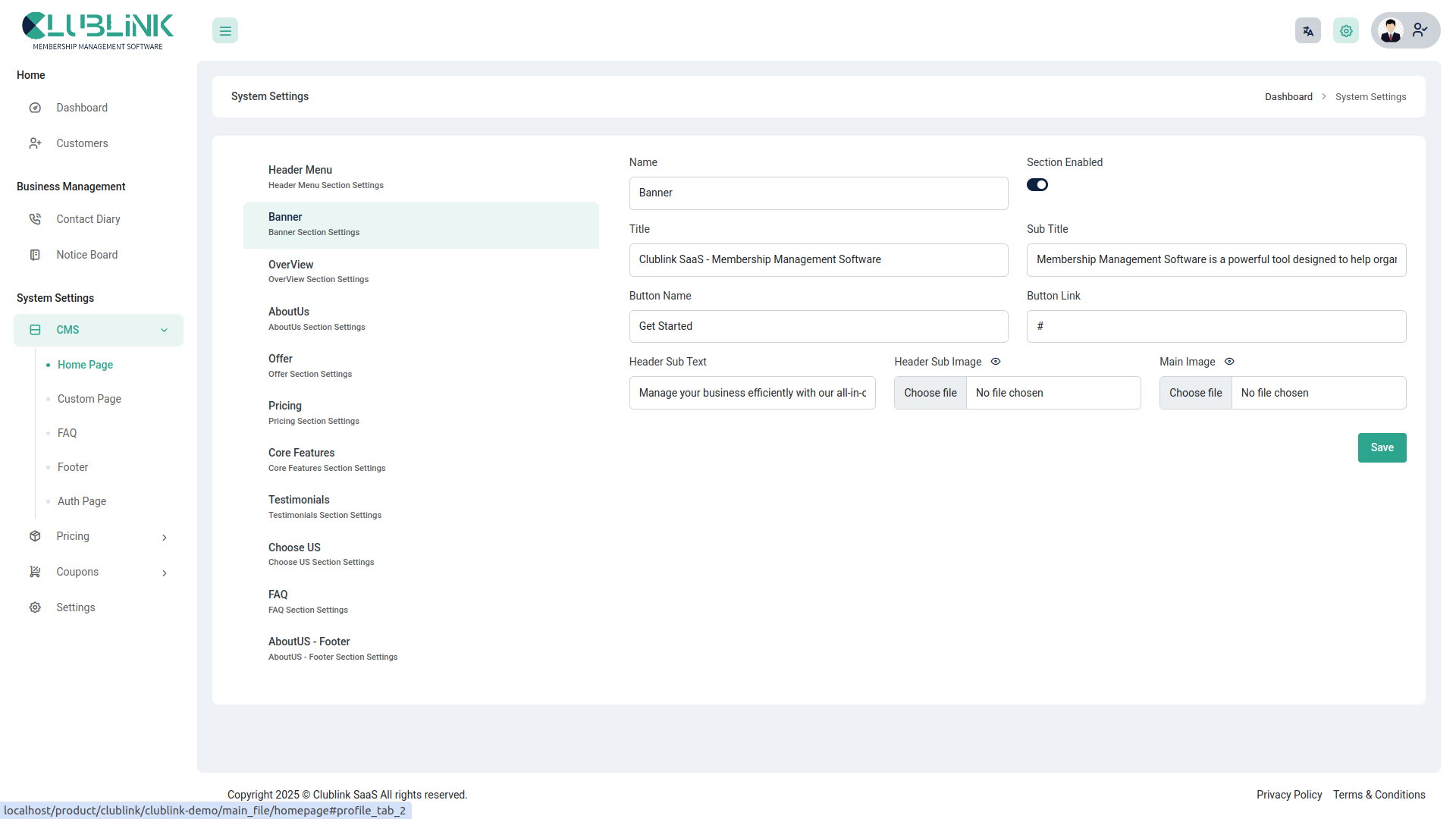This screenshot has height=819, width=1456.
Task: Open Contact Diary via its phone icon
Action: 36,218
